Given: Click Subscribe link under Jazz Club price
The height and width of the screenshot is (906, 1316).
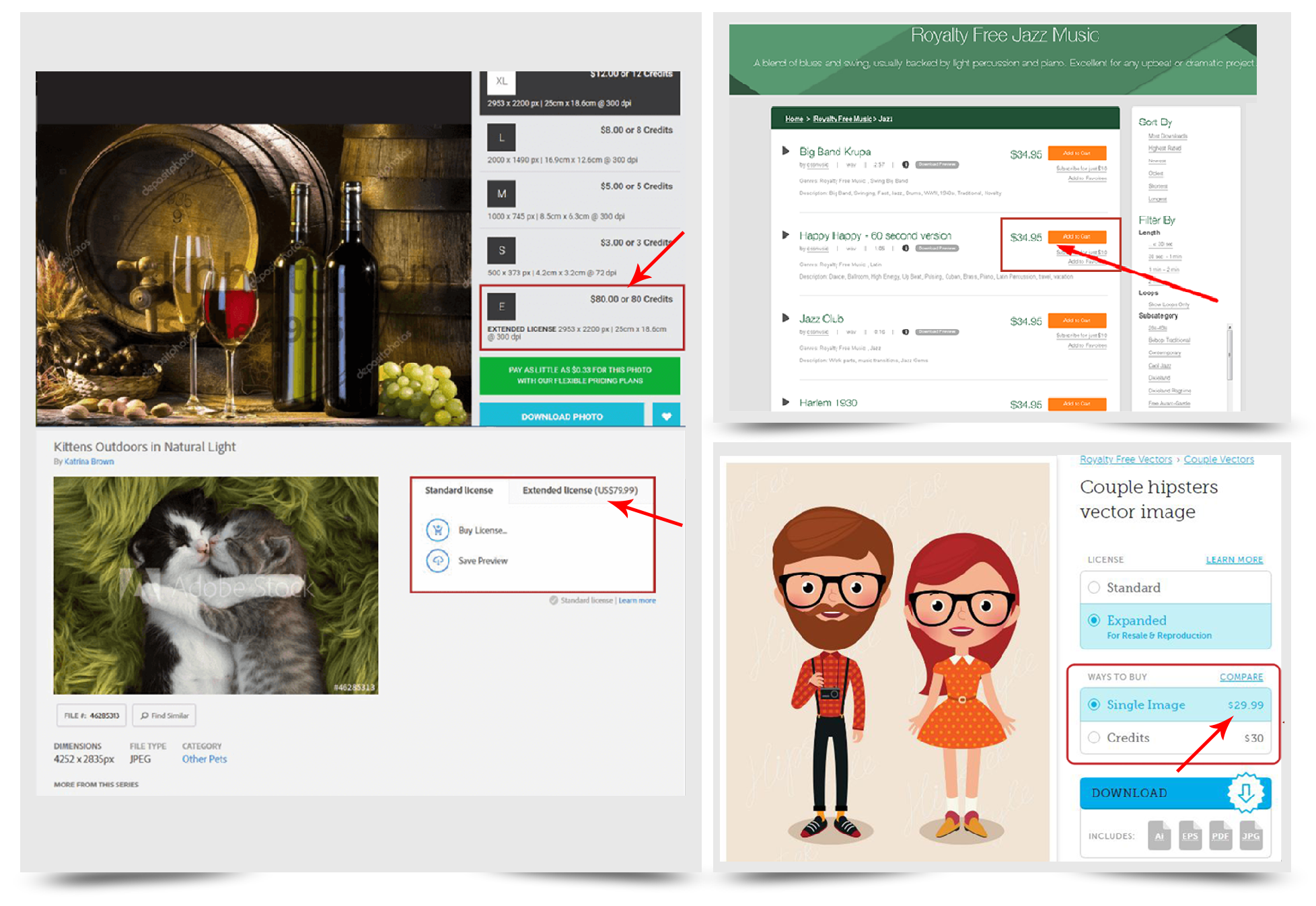Looking at the screenshot, I should click(x=1081, y=335).
